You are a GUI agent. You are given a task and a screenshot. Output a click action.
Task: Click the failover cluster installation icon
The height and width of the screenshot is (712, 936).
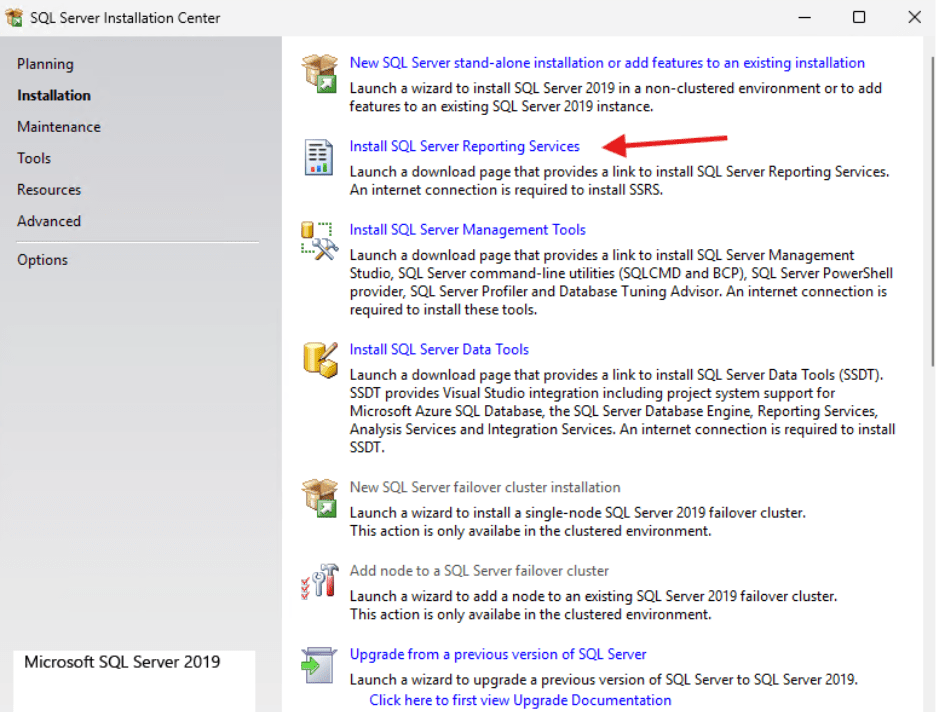[x=319, y=498]
